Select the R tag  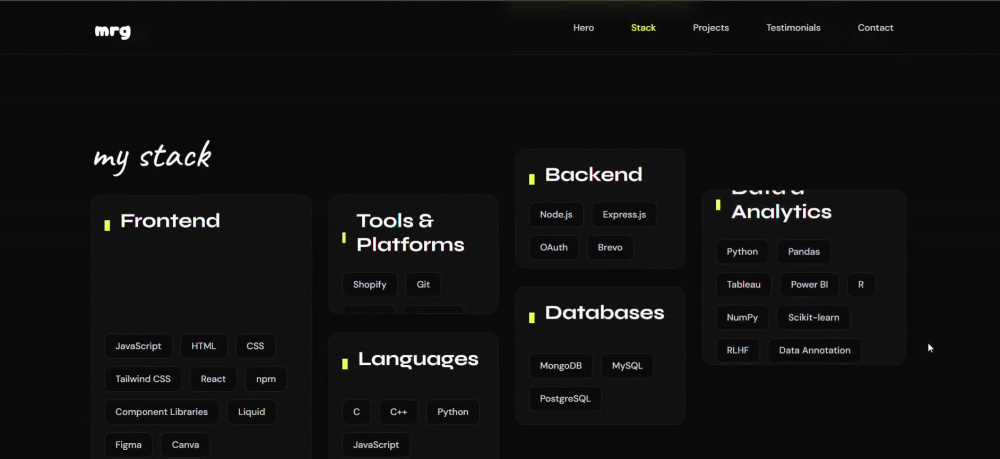pyautogui.click(x=861, y=284)
